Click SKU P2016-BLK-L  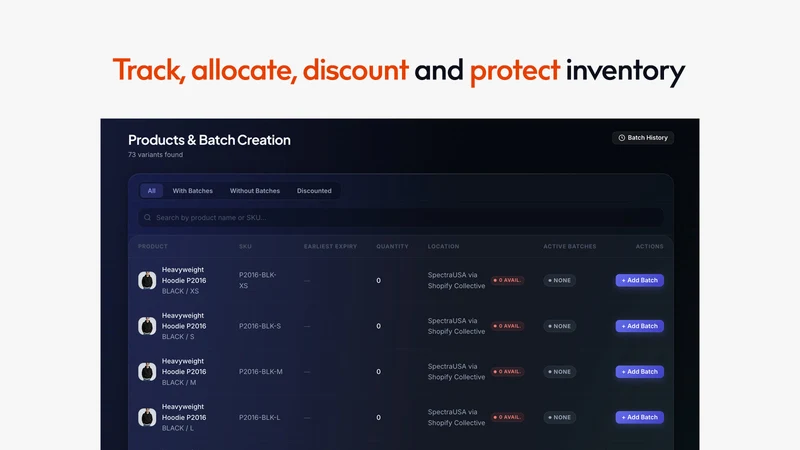[260, 417]
